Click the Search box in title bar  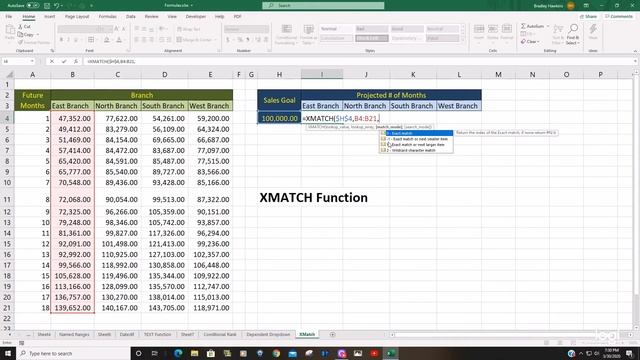(x=323, y=6)
